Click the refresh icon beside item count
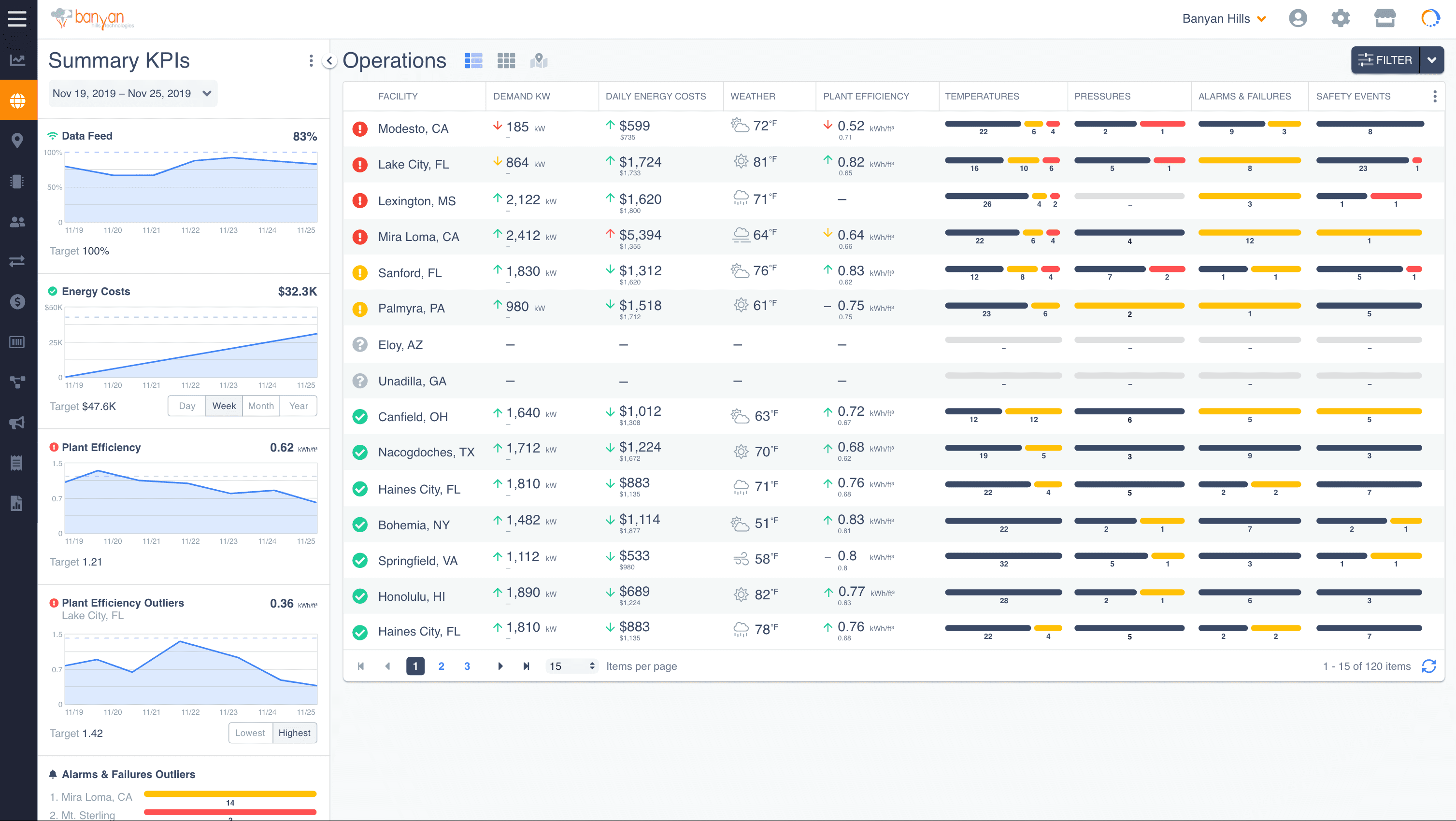Viewport: 1456px width, 821px height. click(1429, 666)
